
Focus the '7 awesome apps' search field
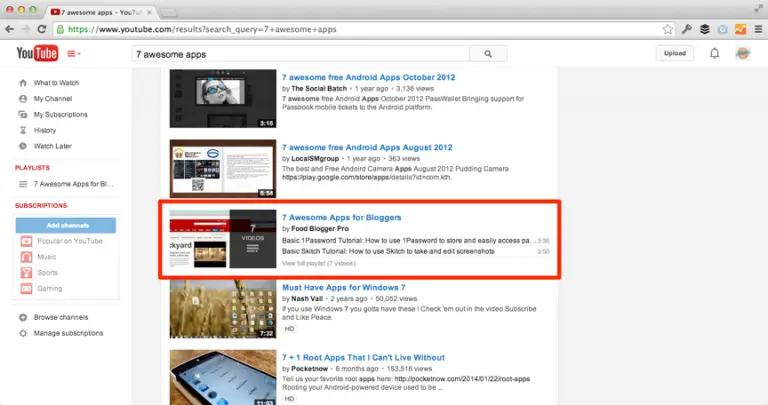click(x=300, y=54)
